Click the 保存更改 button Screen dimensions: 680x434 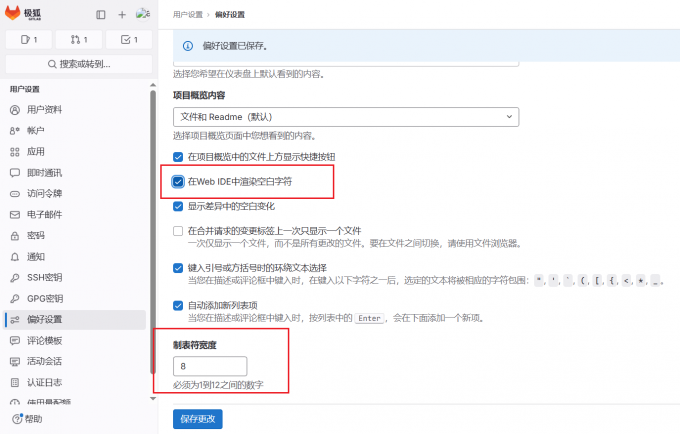(198, 419)
